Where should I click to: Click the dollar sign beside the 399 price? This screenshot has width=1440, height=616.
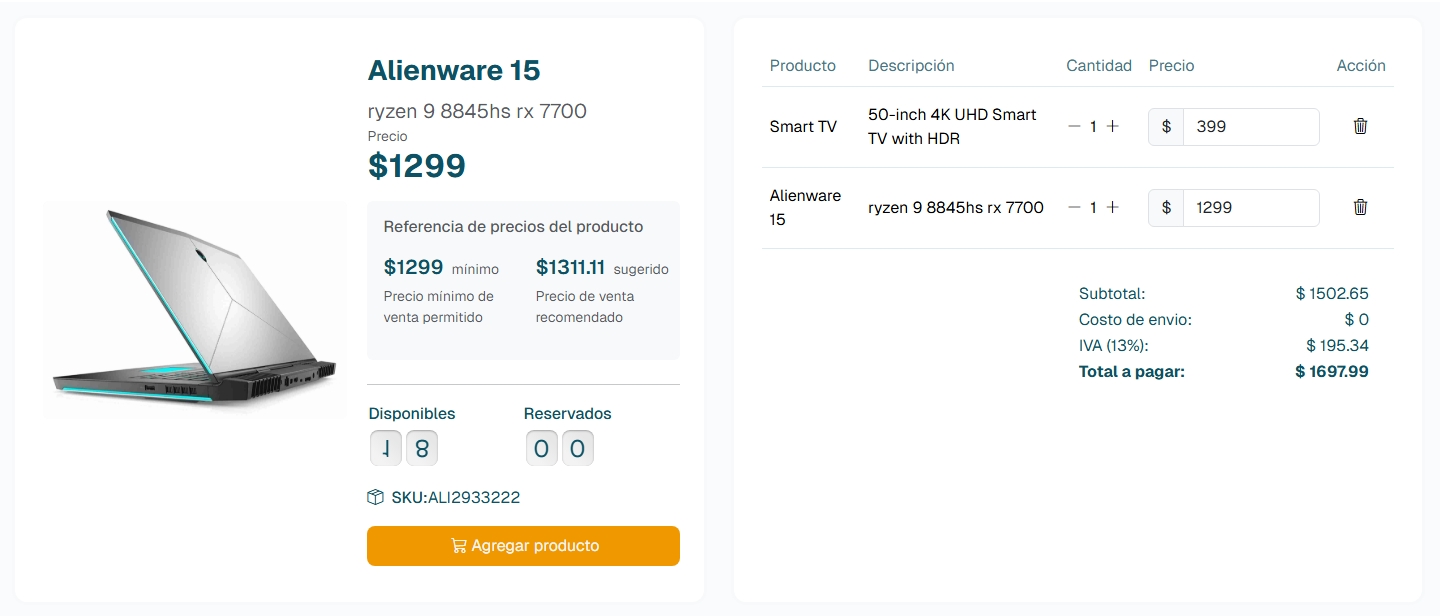[1166, 127]
